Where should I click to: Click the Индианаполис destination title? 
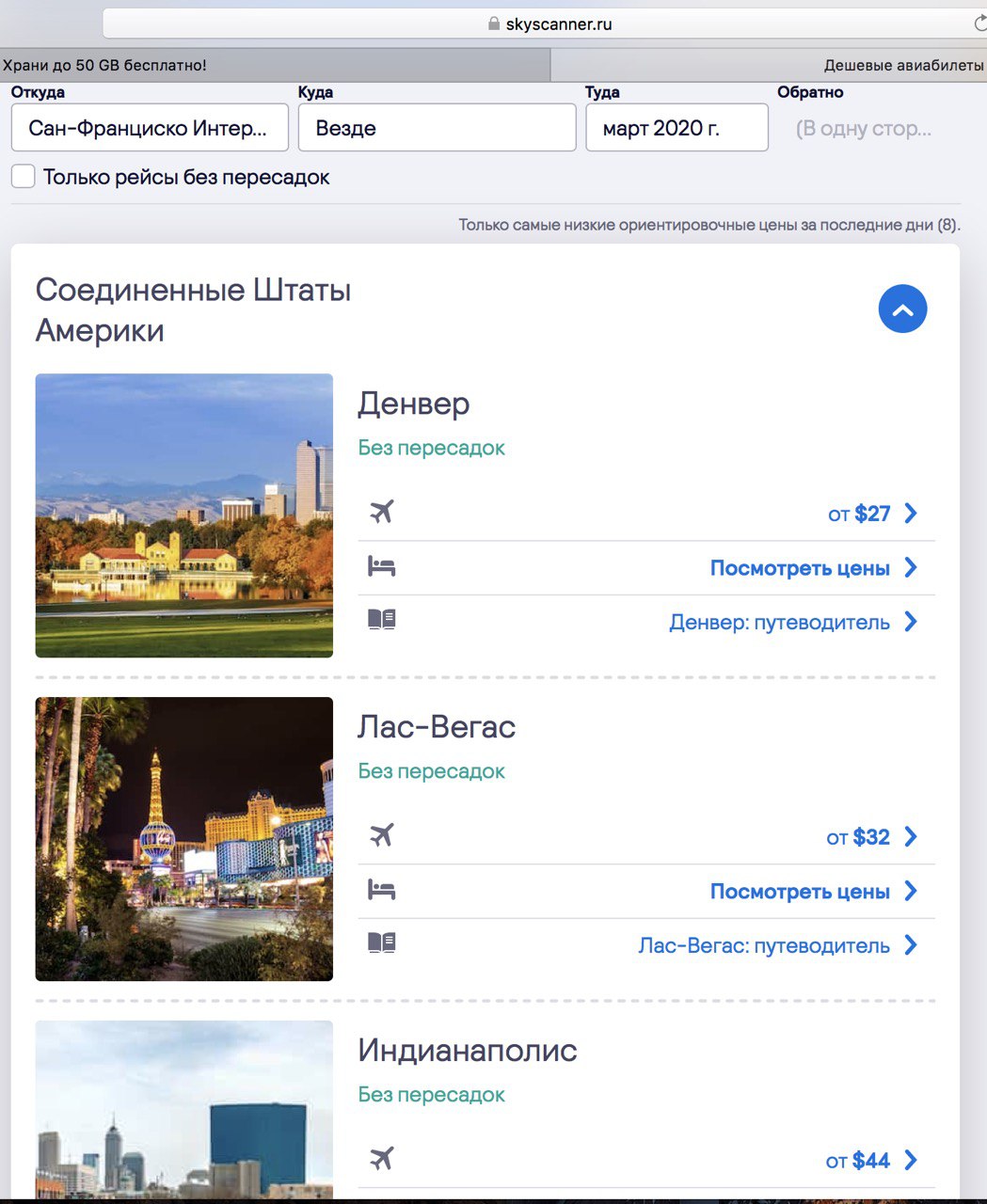pos(468,1051)
